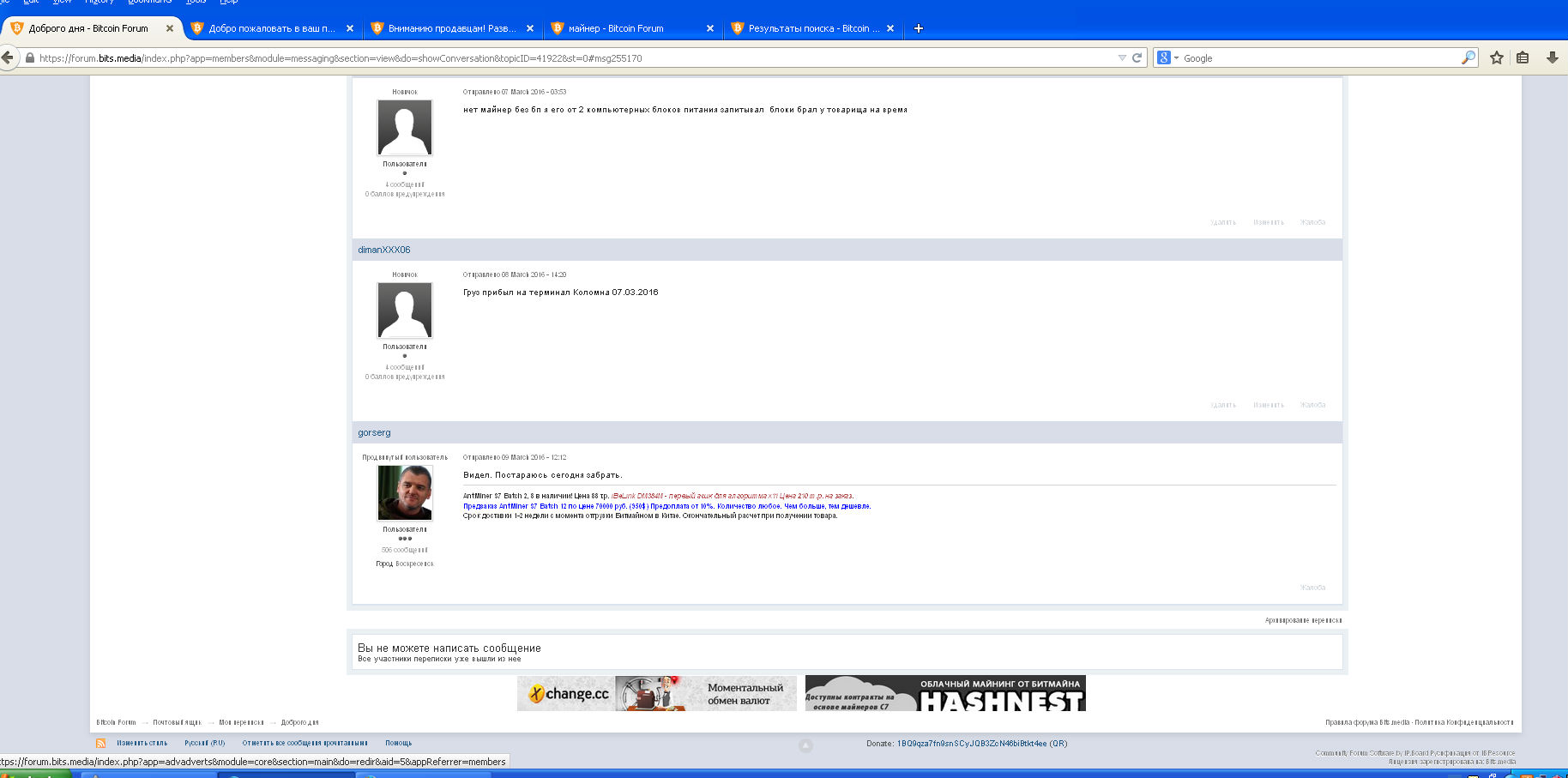Close the 'Вниманию продавцам!' tab
1568x778 pixels.
pyautogui.click(x=530, y=28)
